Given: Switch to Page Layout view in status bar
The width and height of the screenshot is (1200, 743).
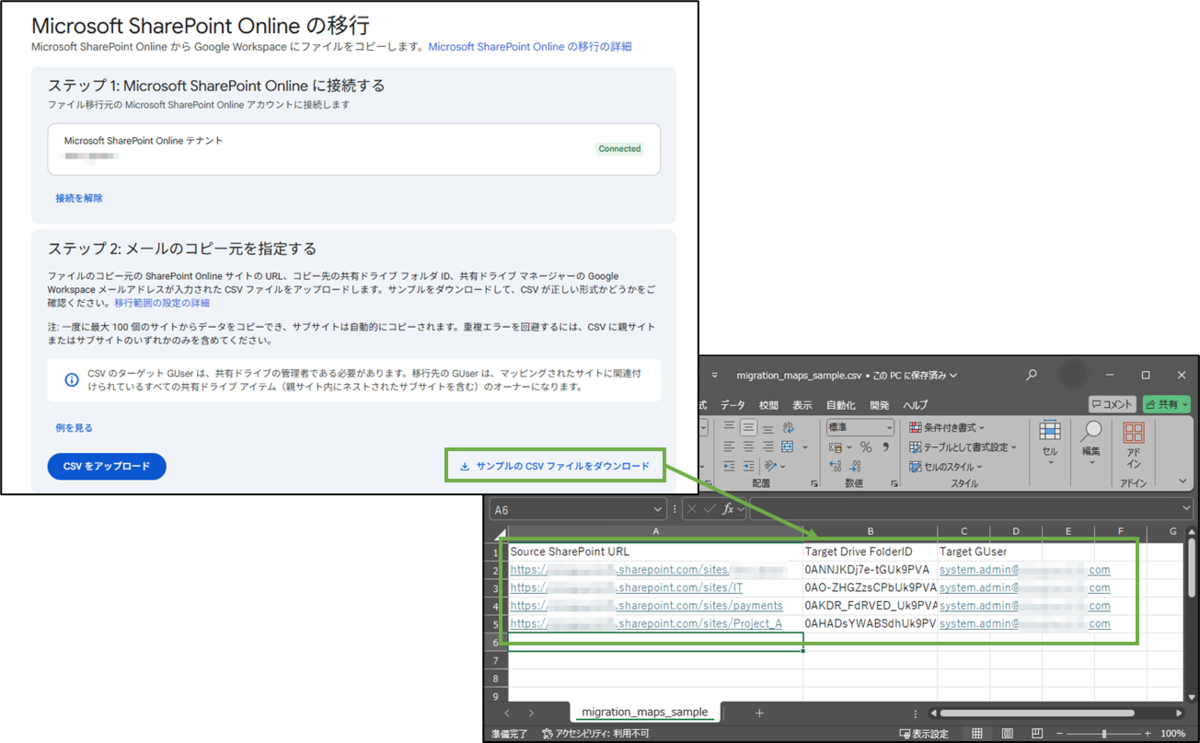Looking at the screenshot, I should pos(1007,733).
